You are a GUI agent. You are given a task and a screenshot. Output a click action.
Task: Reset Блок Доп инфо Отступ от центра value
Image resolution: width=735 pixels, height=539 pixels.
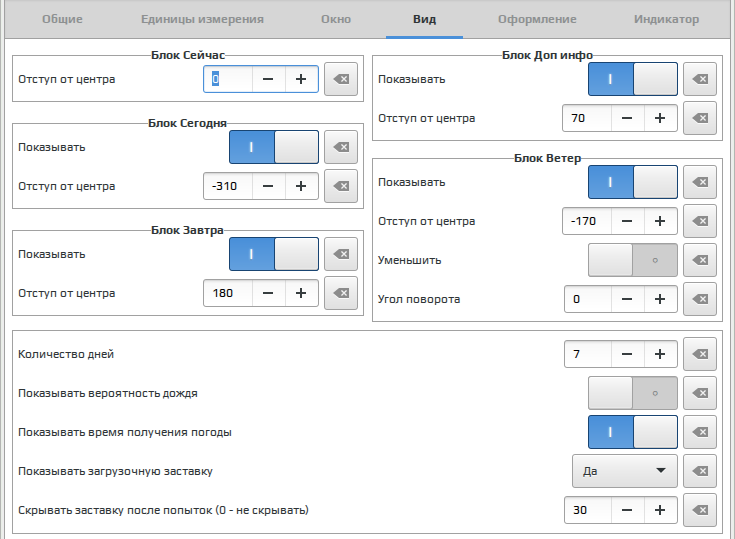point(700,118)
